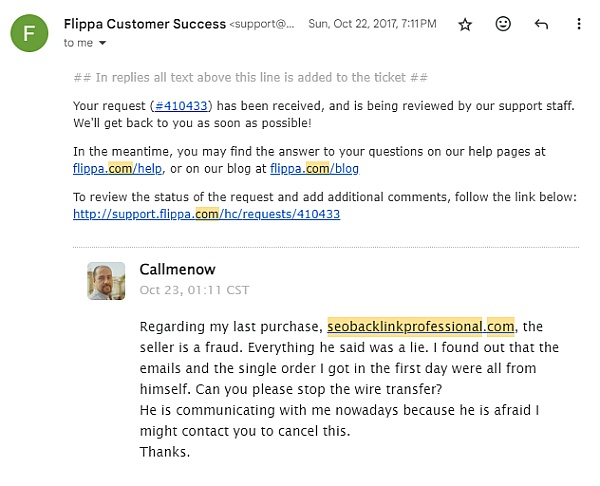Image resolution: width=600 pixels, height=486 pixels.
Task: Add an emoji reaction to the email
Action: pyautogui.click(x=503, y=24)
